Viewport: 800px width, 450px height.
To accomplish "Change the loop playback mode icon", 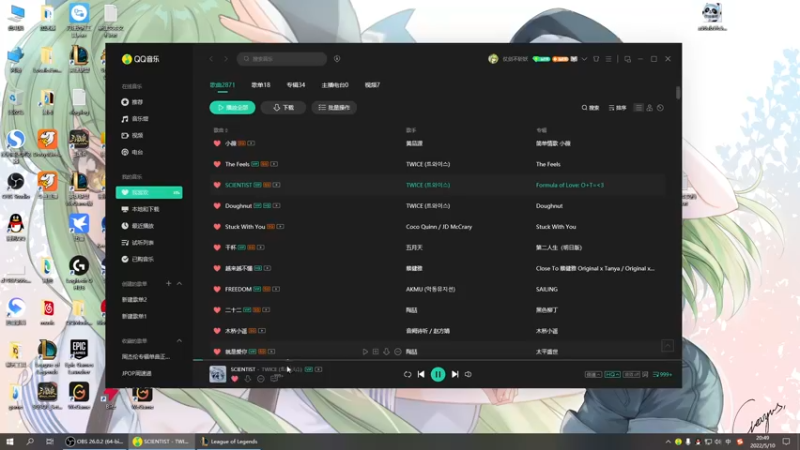I will point(407,374).
